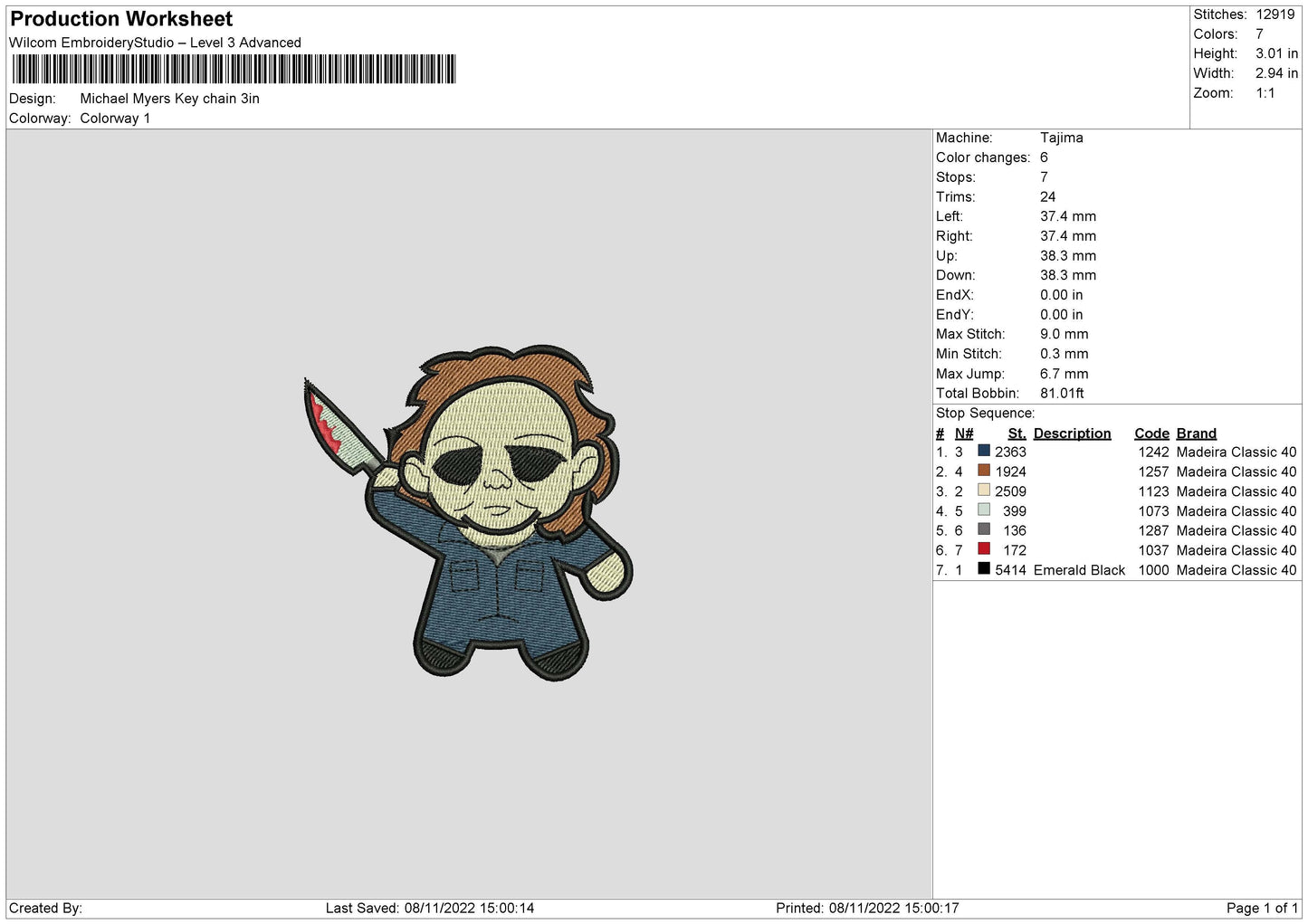Click the Zoom value '1:1'
This screenshot has height=924, width=1308.
1265,93
